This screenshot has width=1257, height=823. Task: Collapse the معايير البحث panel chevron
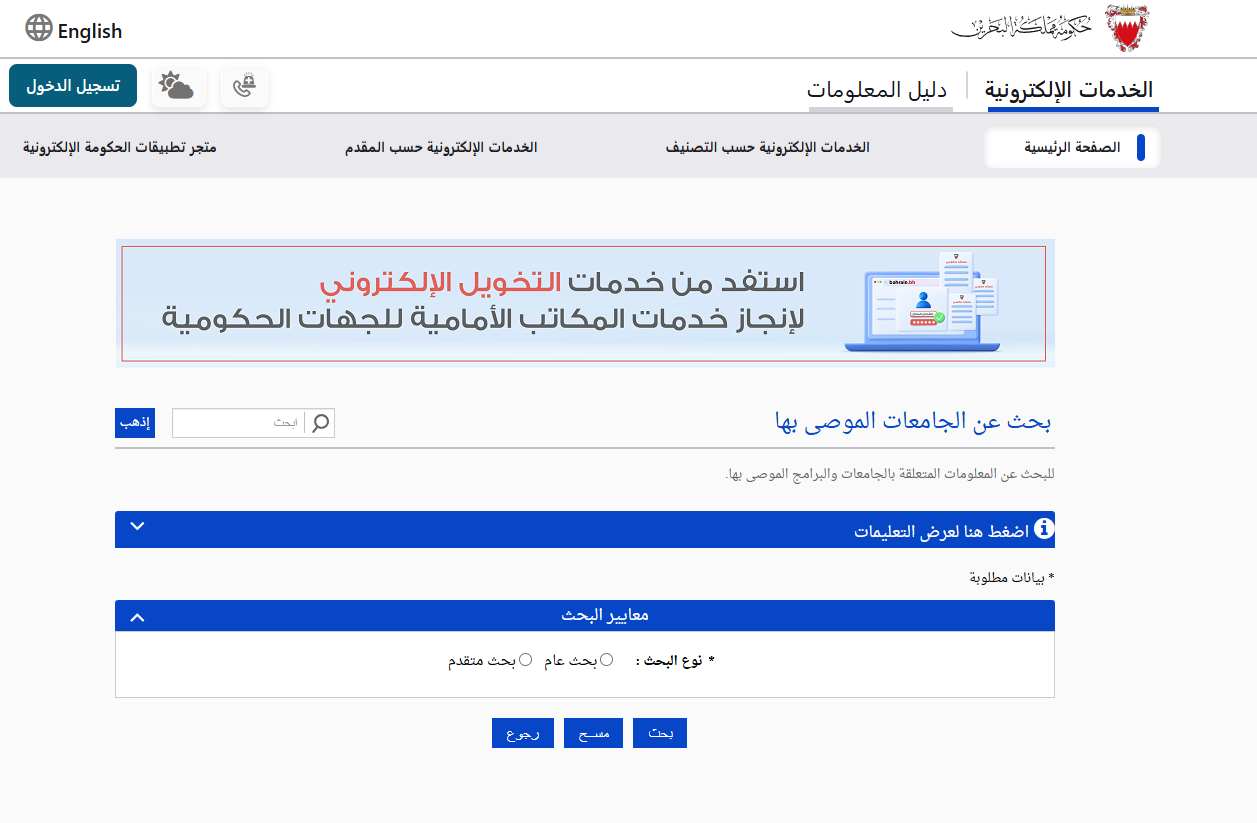(x=137, y=617)
